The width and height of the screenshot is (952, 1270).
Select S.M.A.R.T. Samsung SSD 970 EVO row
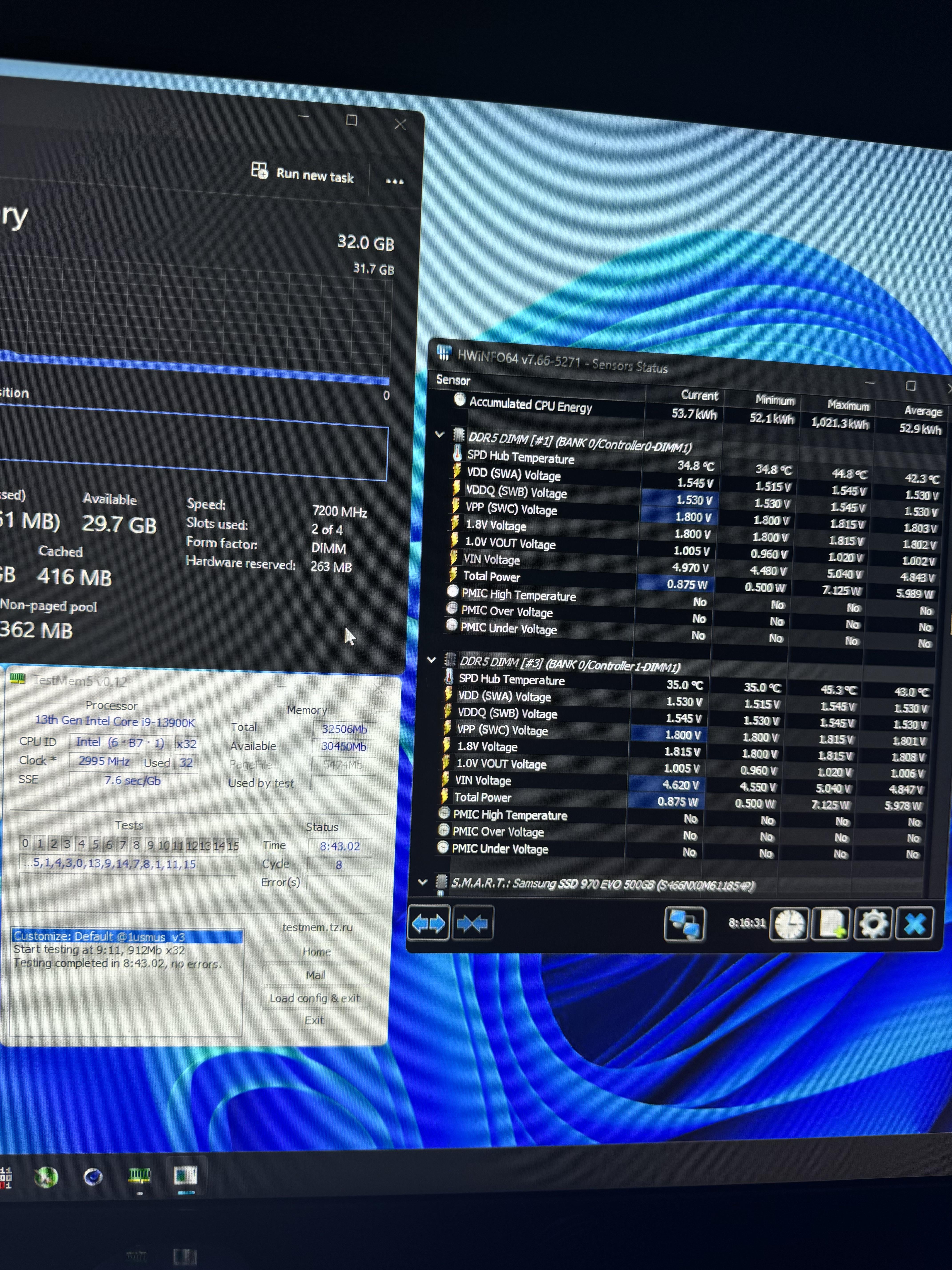(x=602, y=884)
